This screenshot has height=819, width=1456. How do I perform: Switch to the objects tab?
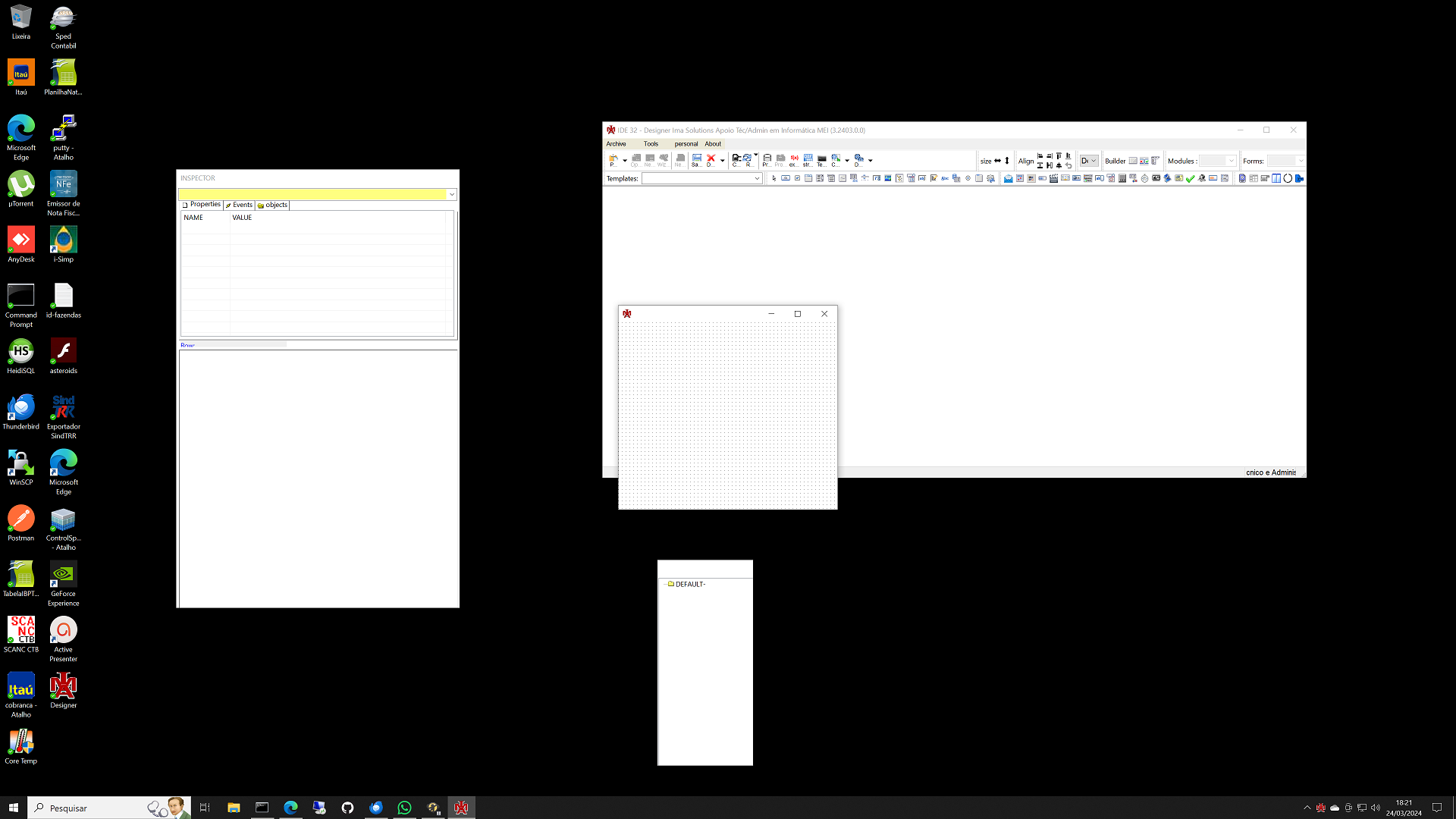273,206
